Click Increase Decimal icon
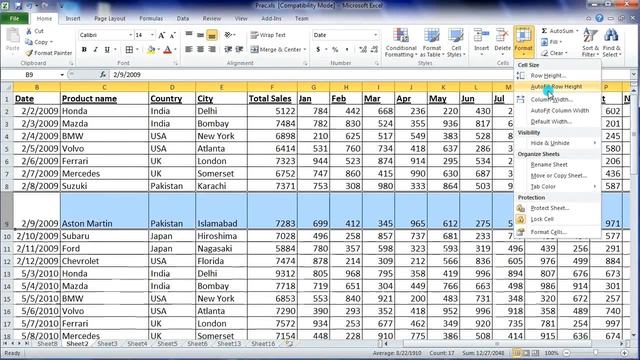 click(362, 49)
